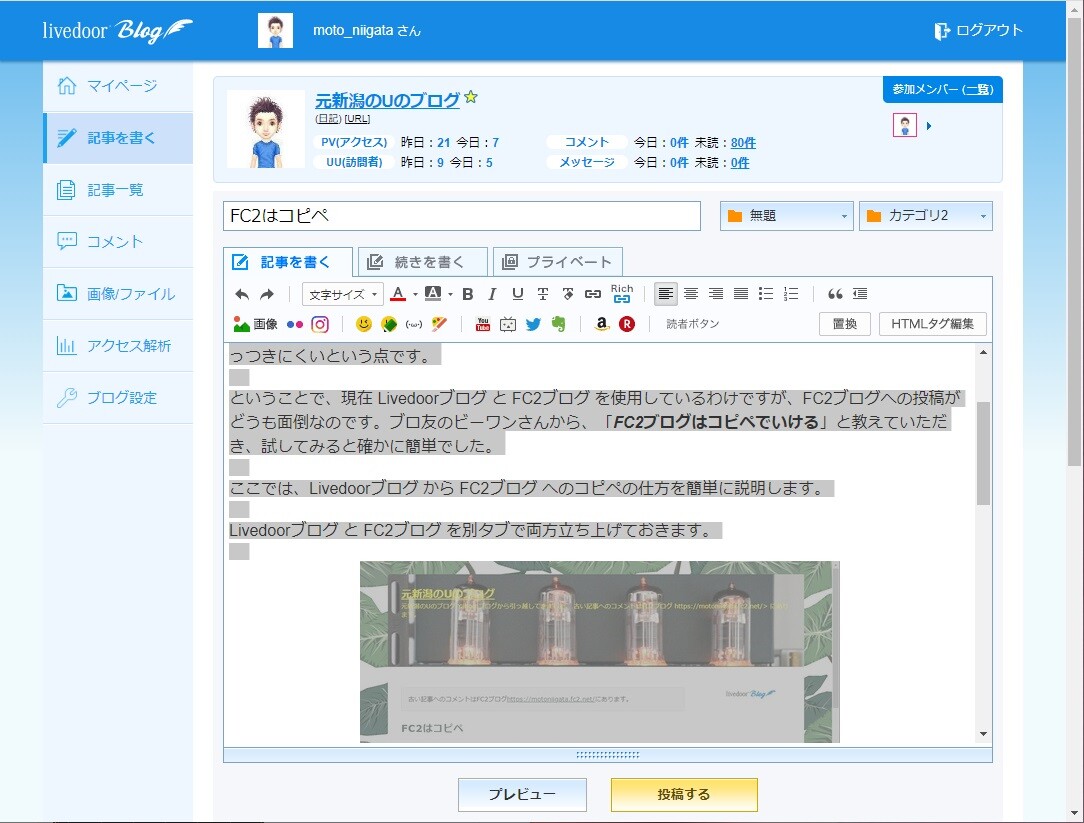
Task: Switch to the 続きを書く tab
Action: 422,262
